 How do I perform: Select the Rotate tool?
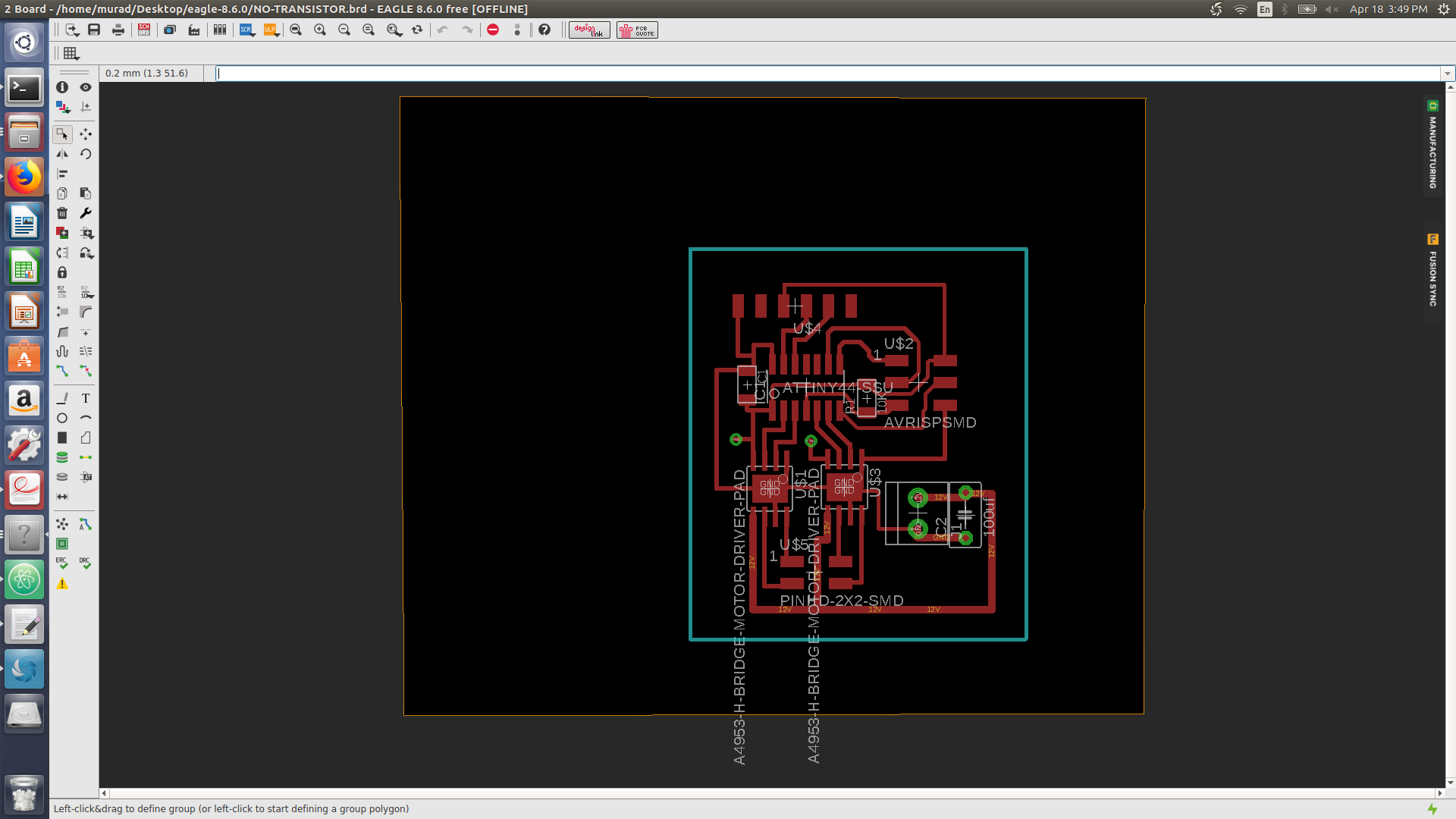click(86, 154)
